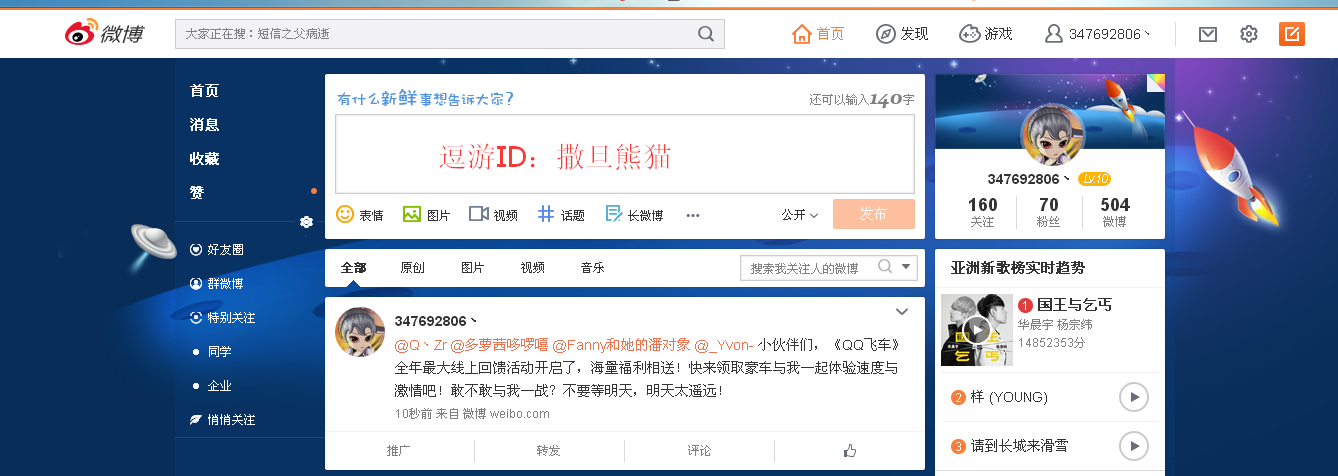This screenshot has width=1338, height=476.
Task: Like the post with thumbs-up icon
Action: point(850,451)
